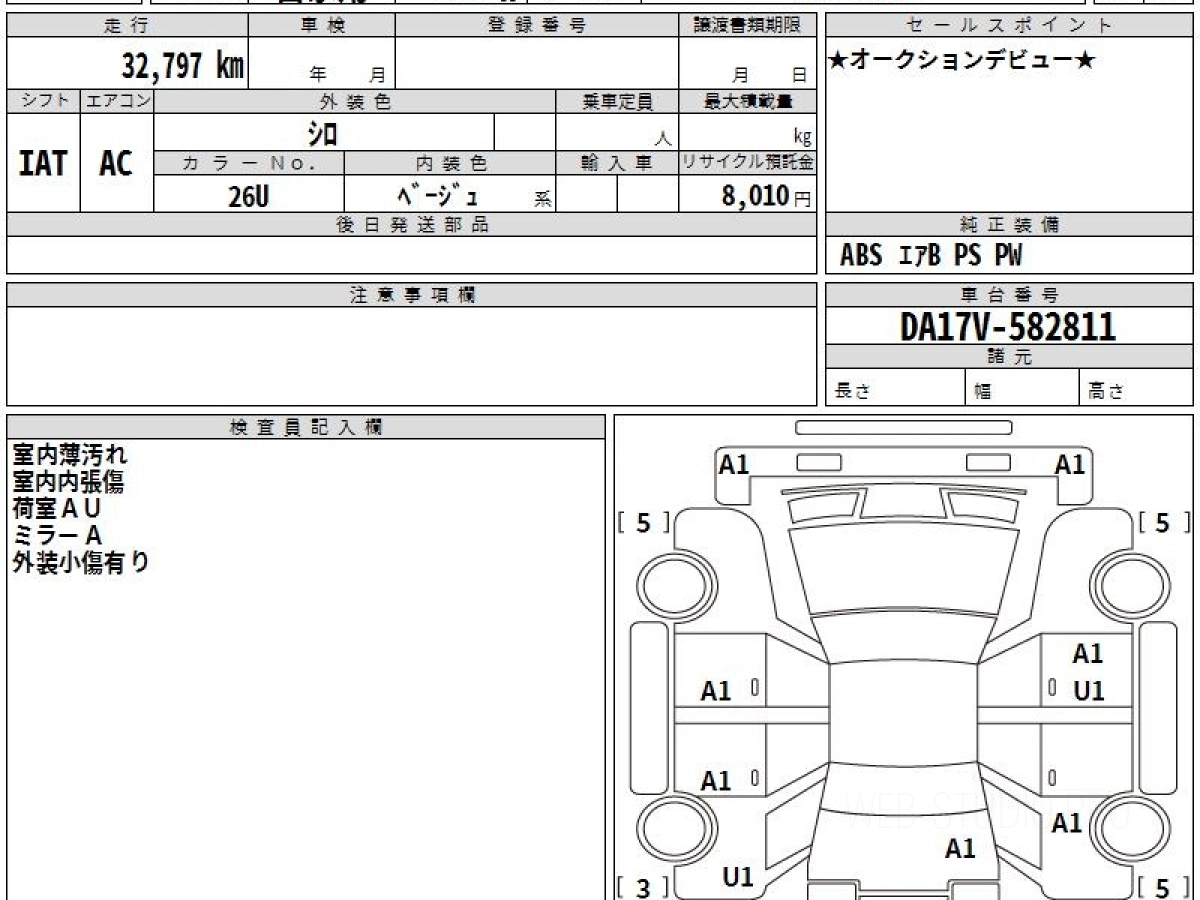Screen dimensions: 1200x900
Task: Click the 外装小傷有り inspector note
Action: (x=81, y=563)
